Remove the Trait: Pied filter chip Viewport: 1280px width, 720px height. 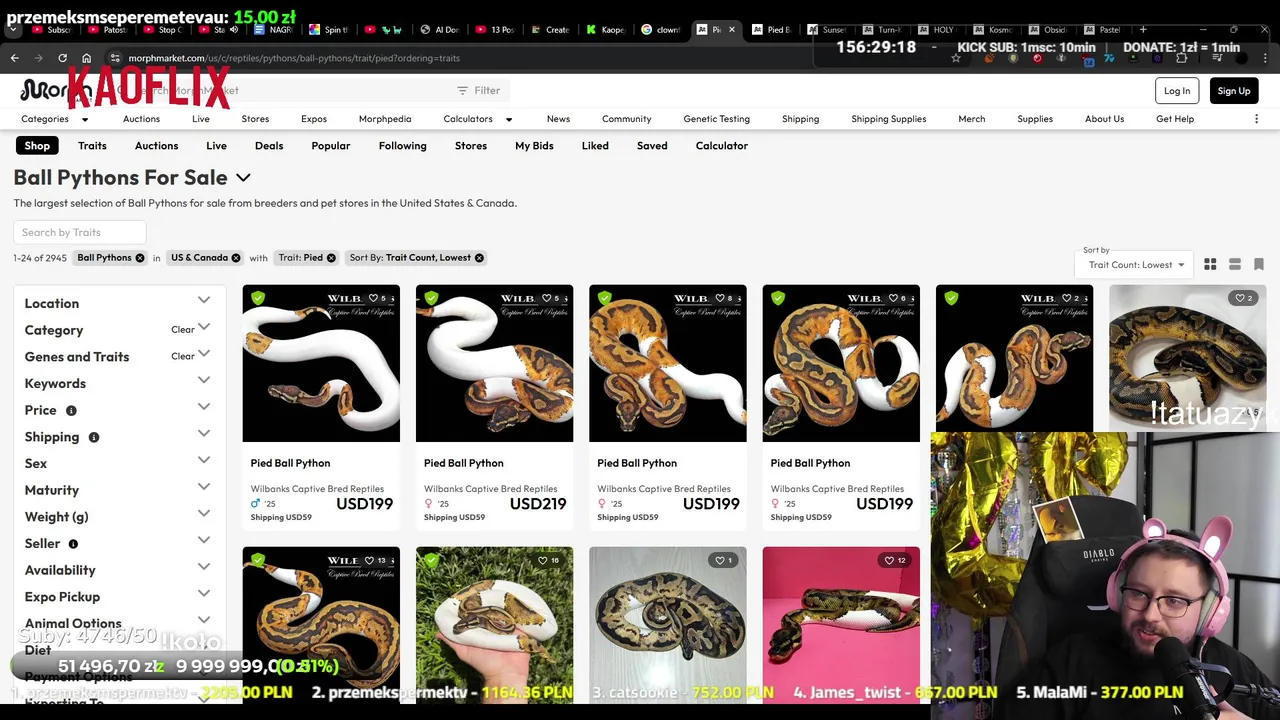(x=331, y=258)
